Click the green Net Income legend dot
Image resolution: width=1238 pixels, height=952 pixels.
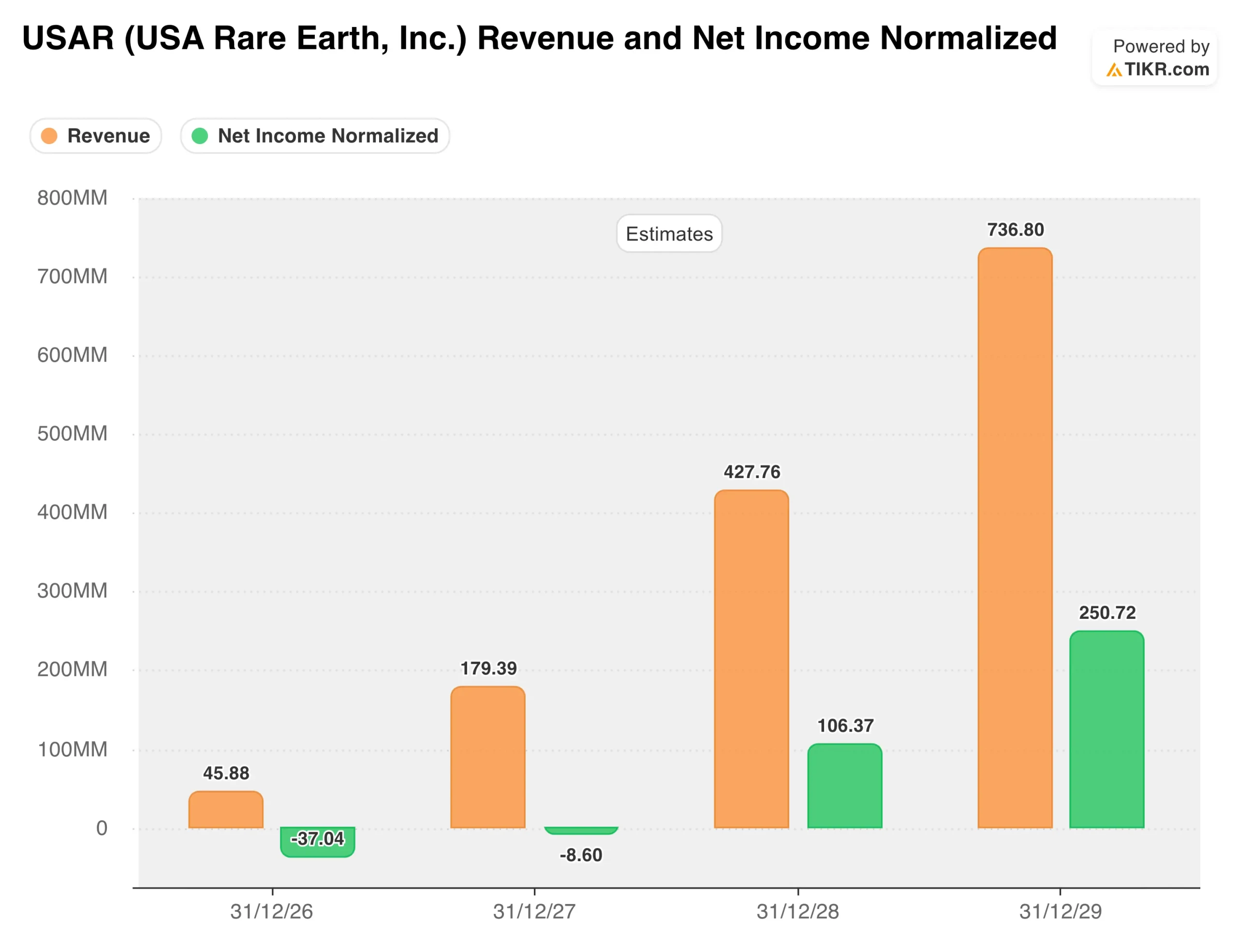[200, 136]
